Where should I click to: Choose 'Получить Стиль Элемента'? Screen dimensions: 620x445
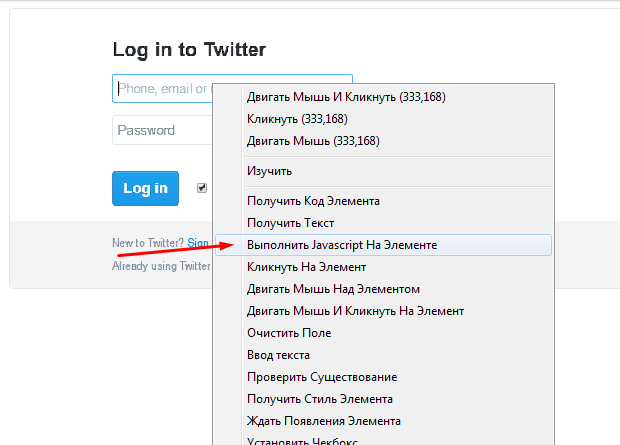[383, 399]
